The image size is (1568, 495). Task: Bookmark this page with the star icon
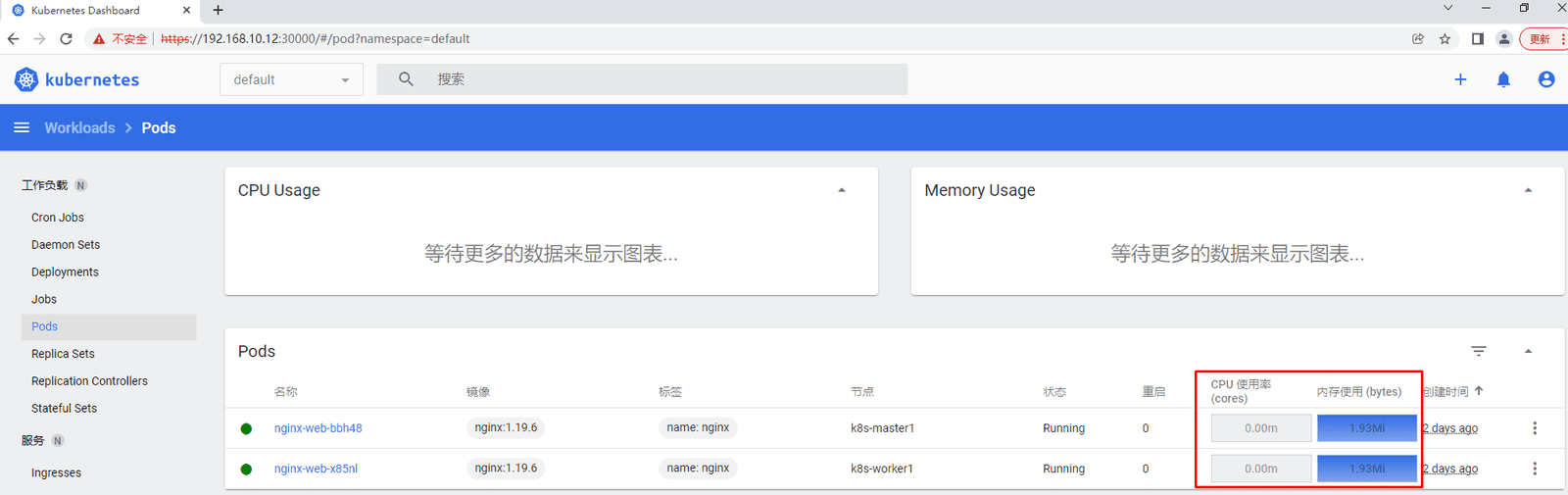click(1445, 39)
